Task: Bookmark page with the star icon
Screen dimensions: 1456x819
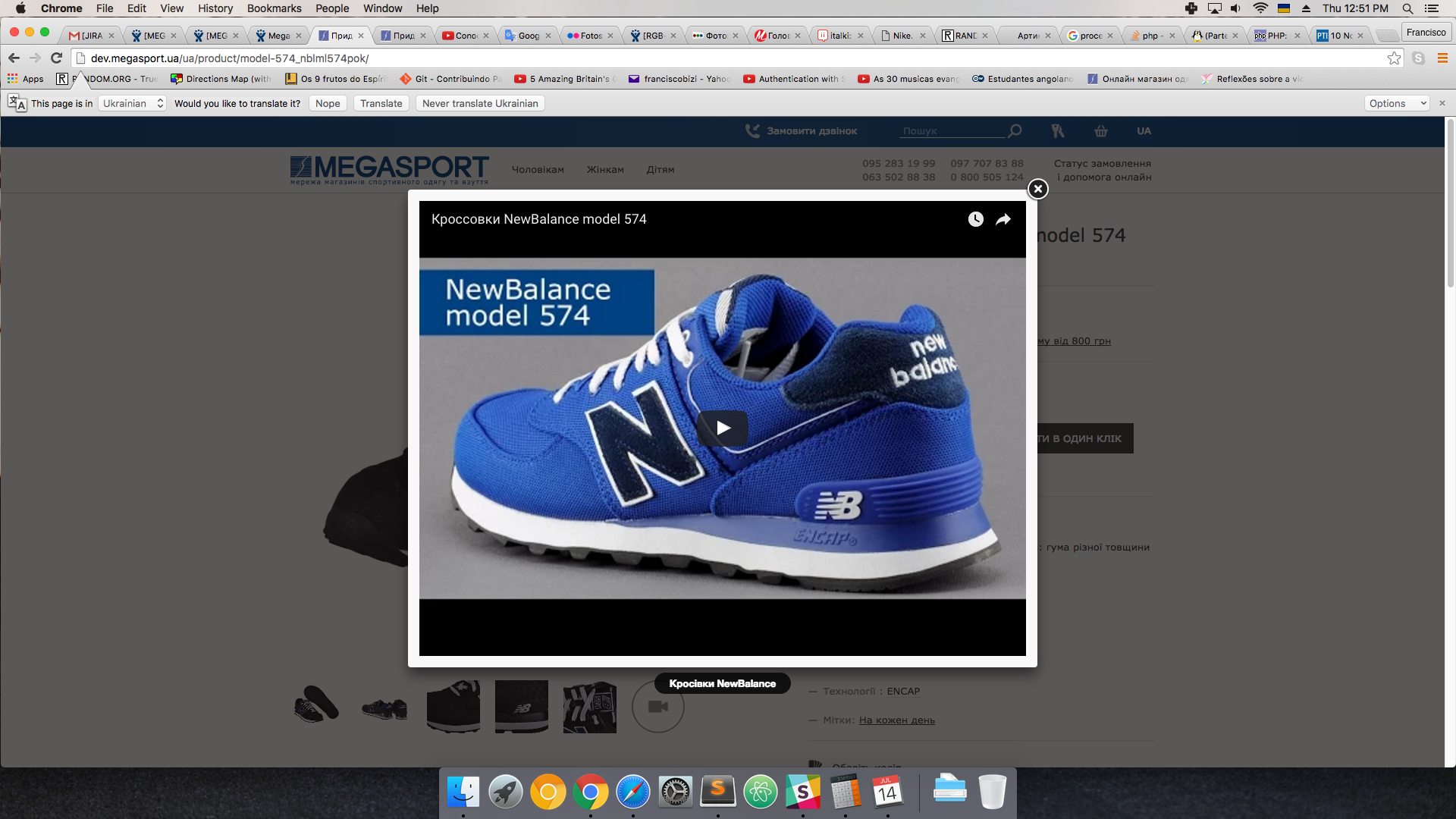Action: (1394, 58)
